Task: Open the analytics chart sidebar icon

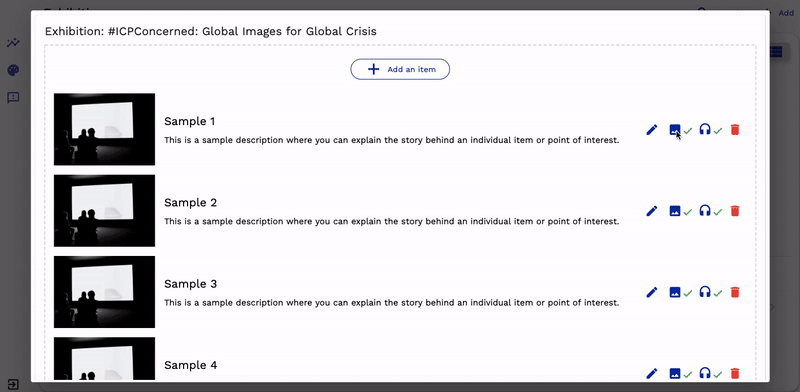Action: point(13,42)
